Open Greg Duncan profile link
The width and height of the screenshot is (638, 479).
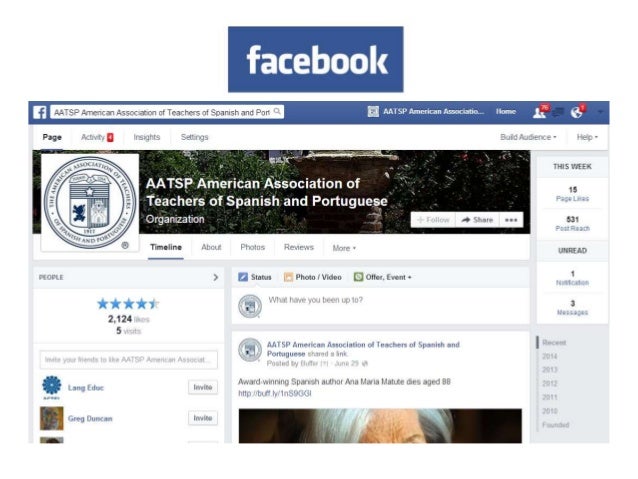[90, 418]
